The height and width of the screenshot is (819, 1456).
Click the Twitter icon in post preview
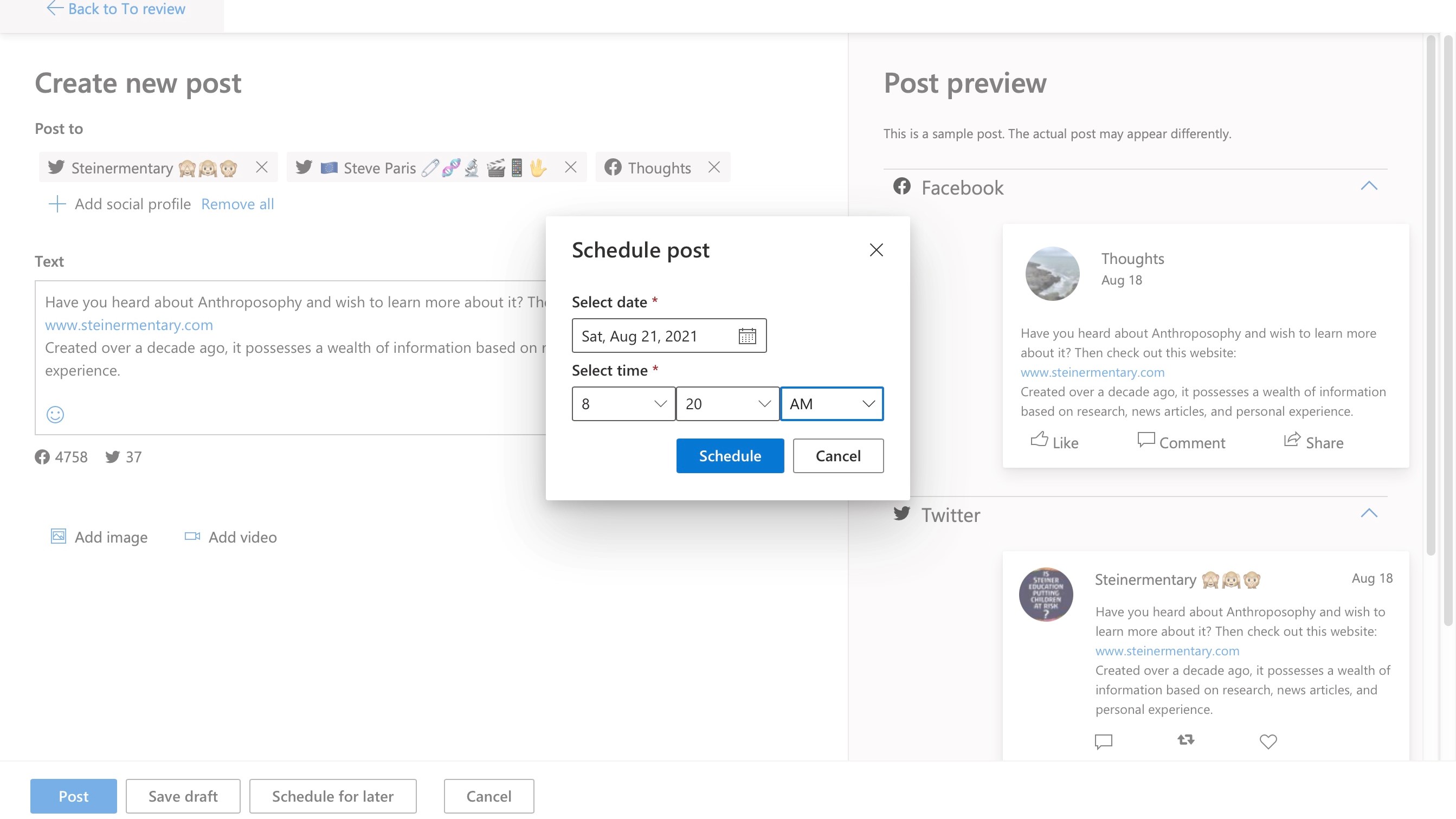[x=902, y=513]
